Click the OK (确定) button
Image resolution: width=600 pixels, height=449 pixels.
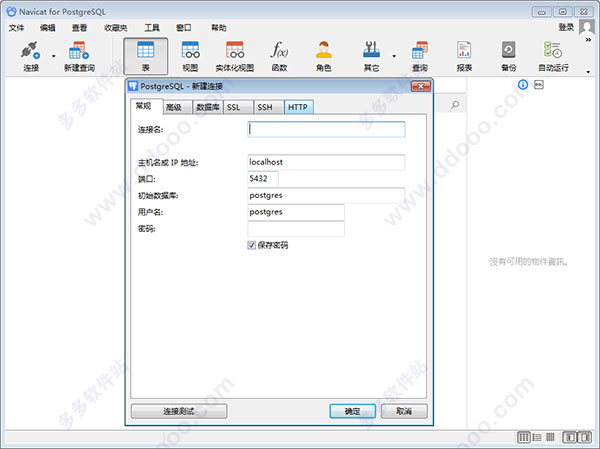click(352, 411)
